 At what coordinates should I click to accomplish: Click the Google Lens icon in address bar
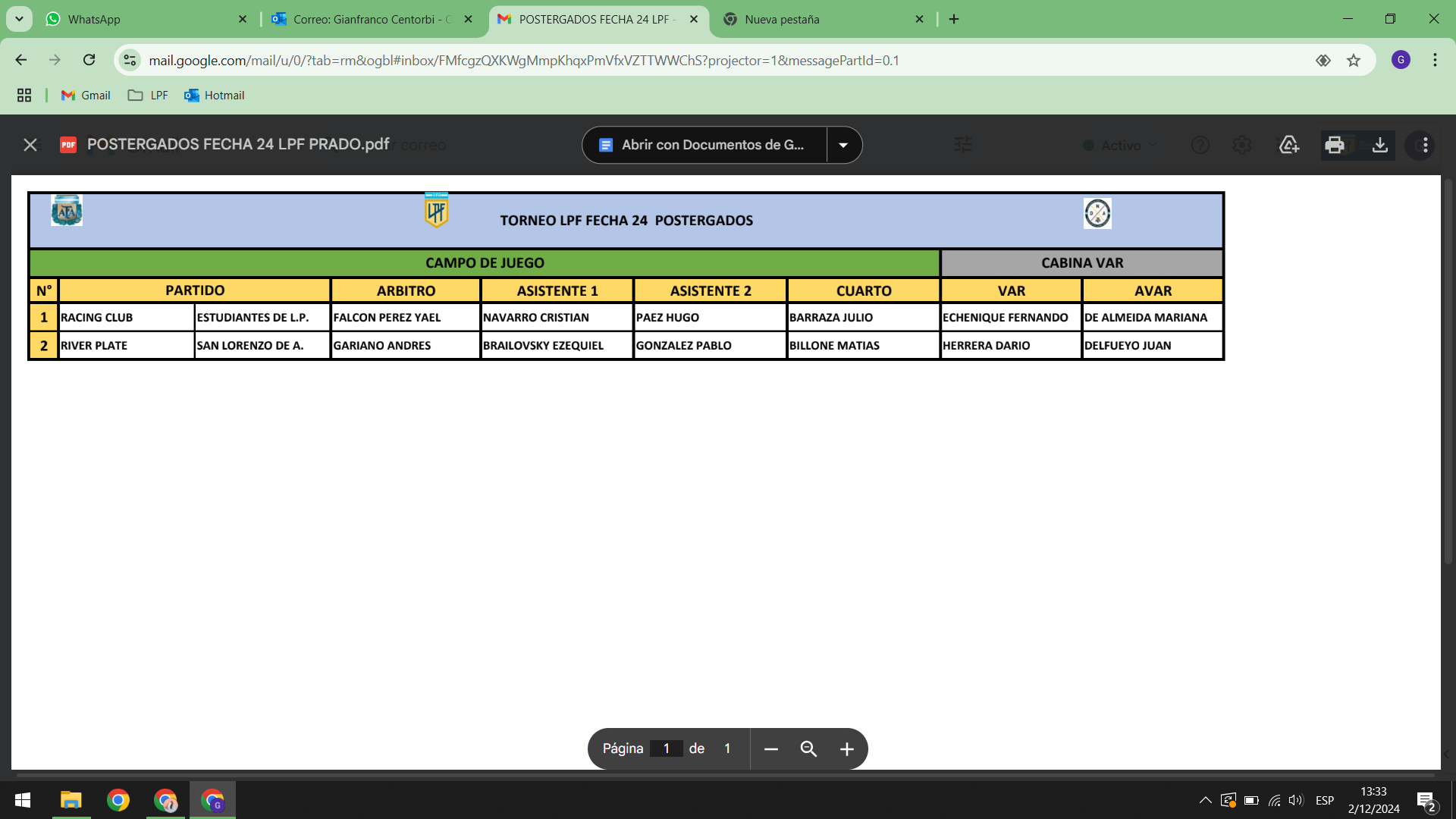[1323, 60]
